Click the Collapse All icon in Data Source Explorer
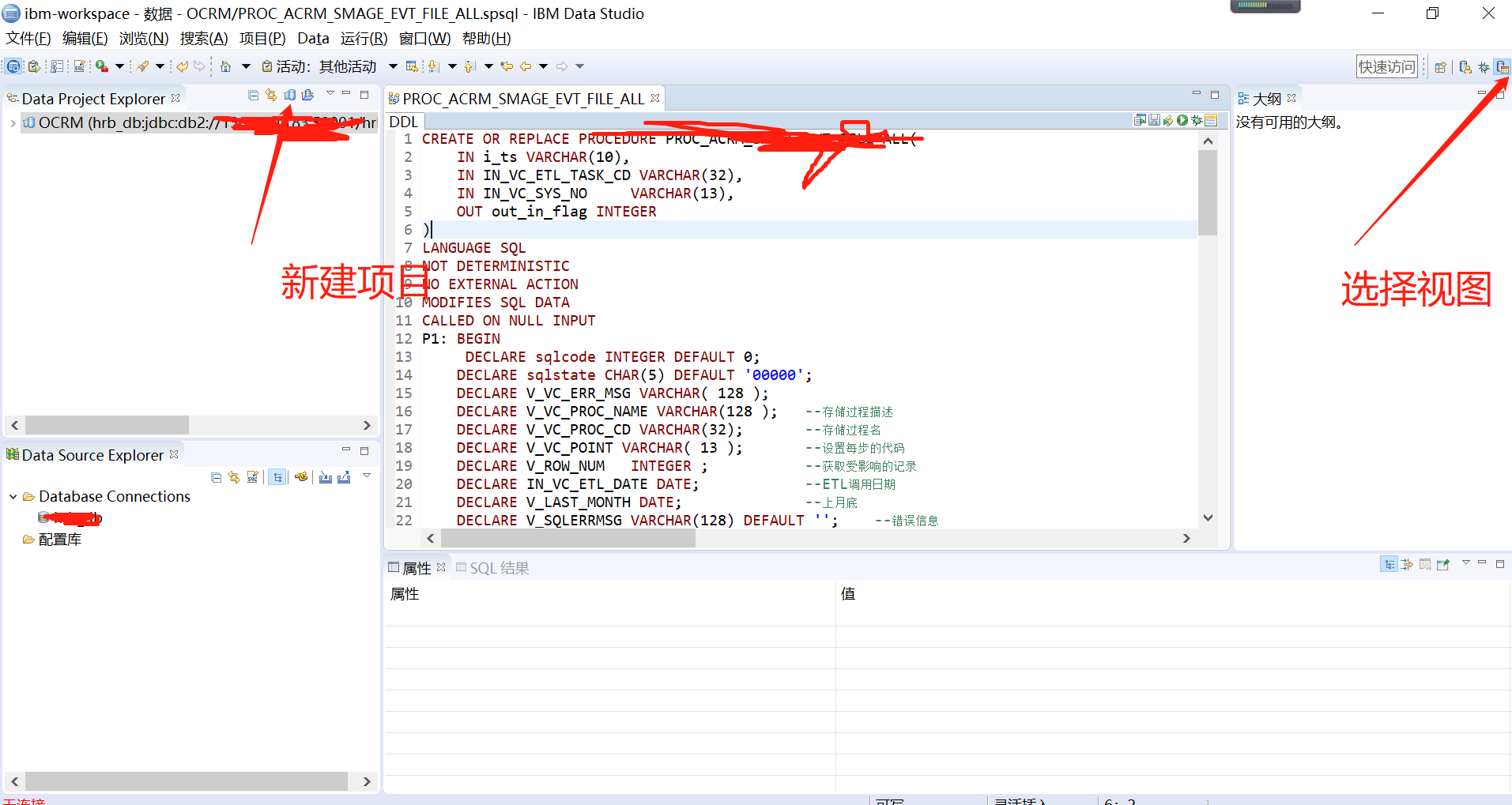Viewport: 1512px width, 805px height. click(217, 476)
